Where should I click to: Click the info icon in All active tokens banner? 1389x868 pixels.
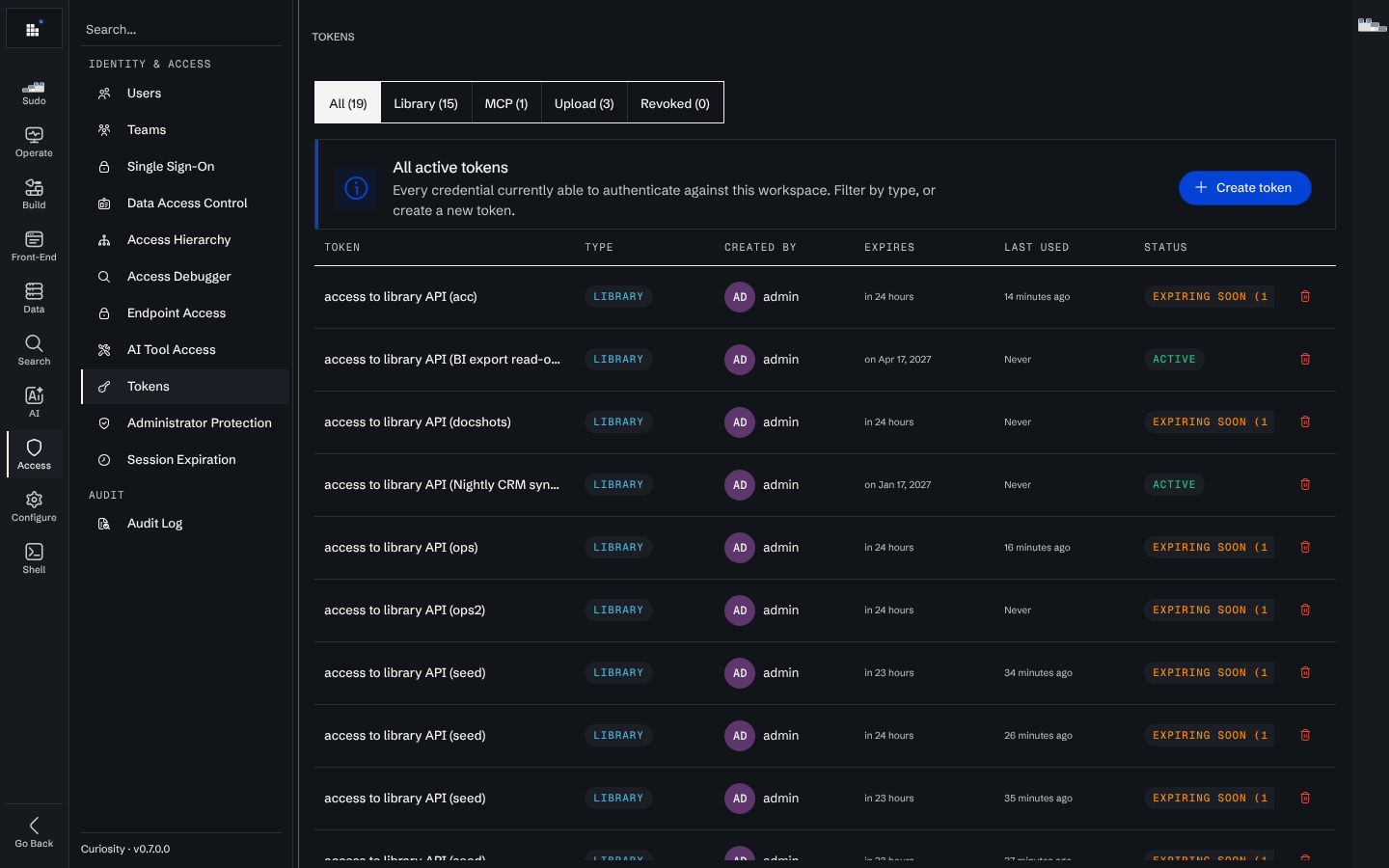[x=356, y=188]
